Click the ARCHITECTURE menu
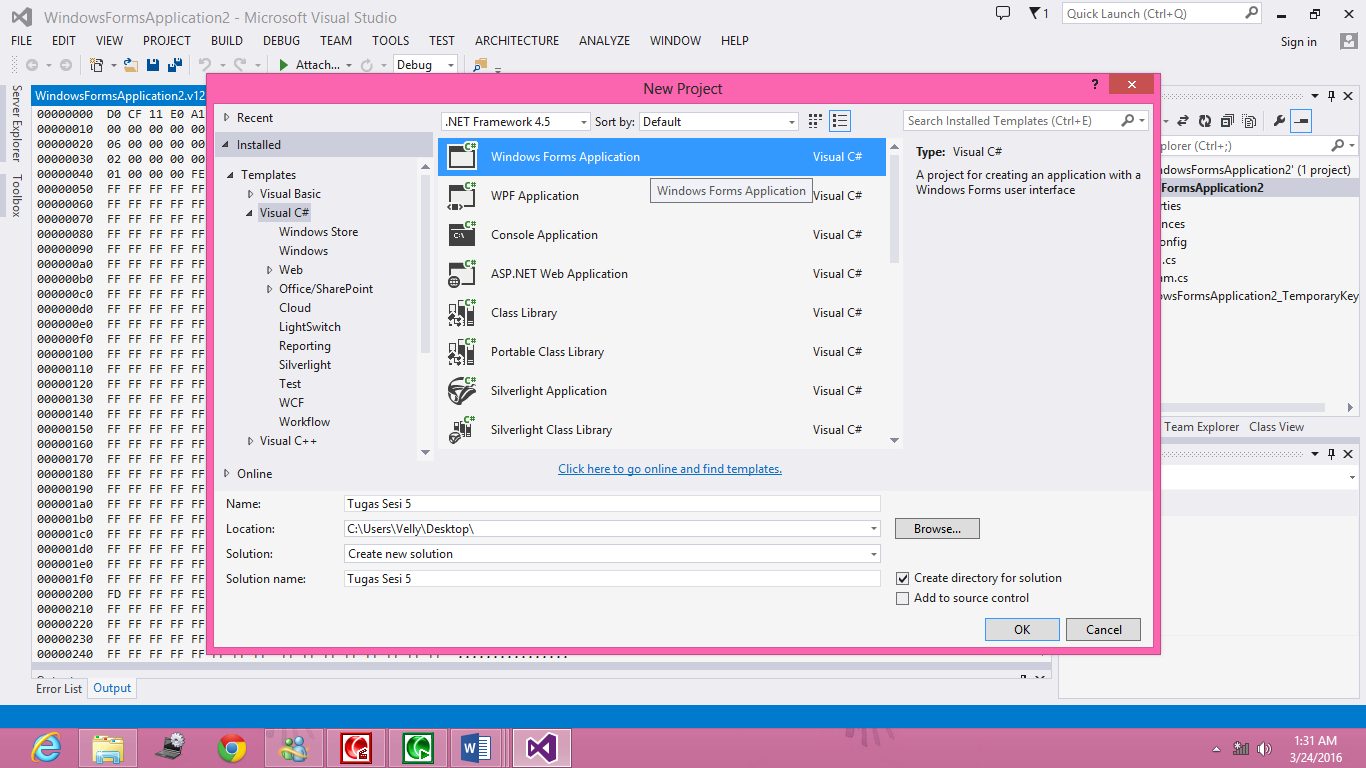Image resolution: width=1366 pixels, height=768 pixels. coord(516,41)
